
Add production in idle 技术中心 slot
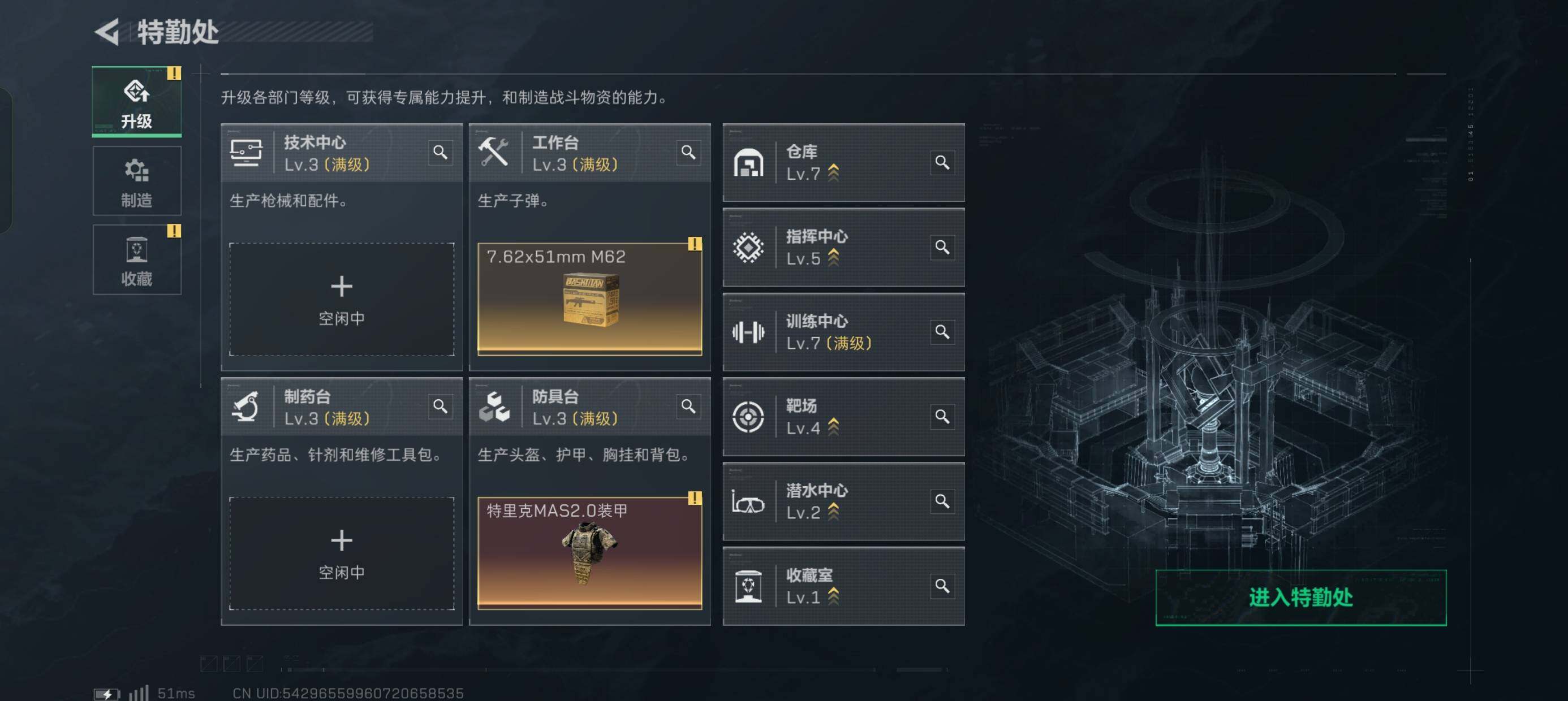tap(342, 300)
